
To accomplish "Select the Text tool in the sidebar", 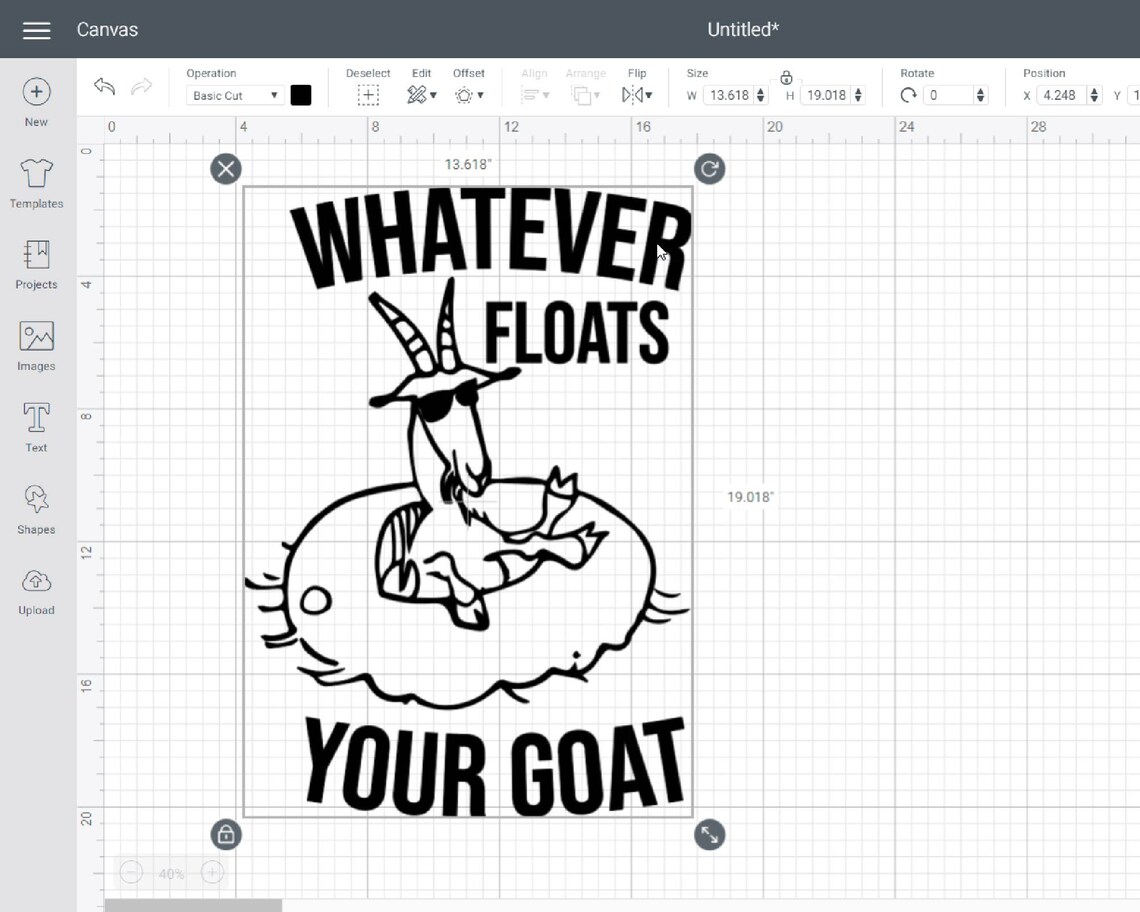I will pos(36,427).
